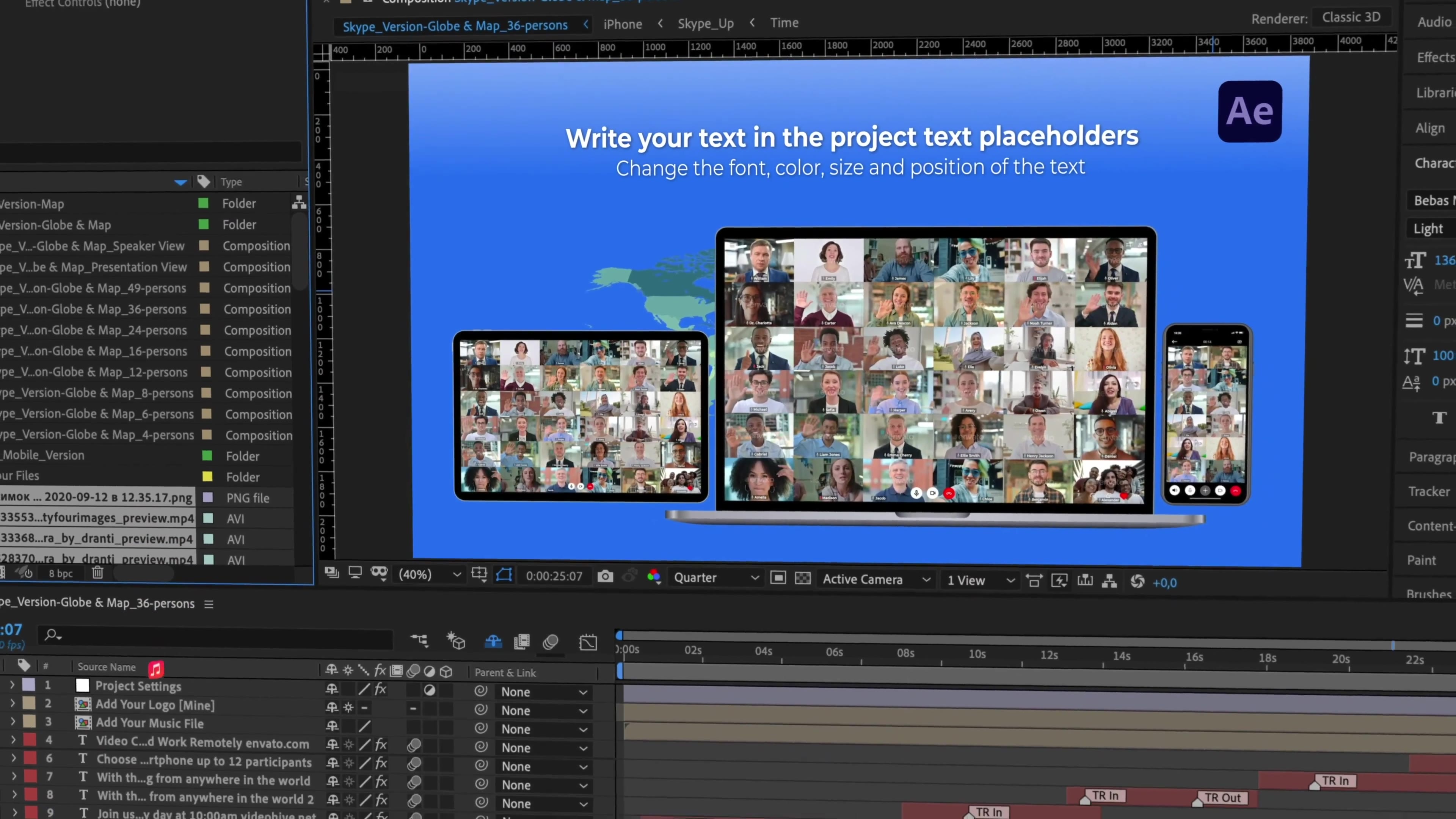Click the yellow label swatch of ur Files folder
The image size is (1456, 819).
(x=207, y=477)
